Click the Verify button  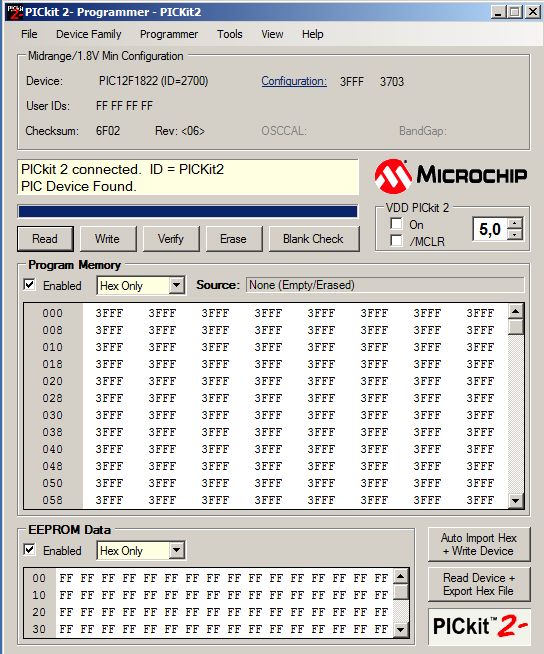(x=171, y=239)
